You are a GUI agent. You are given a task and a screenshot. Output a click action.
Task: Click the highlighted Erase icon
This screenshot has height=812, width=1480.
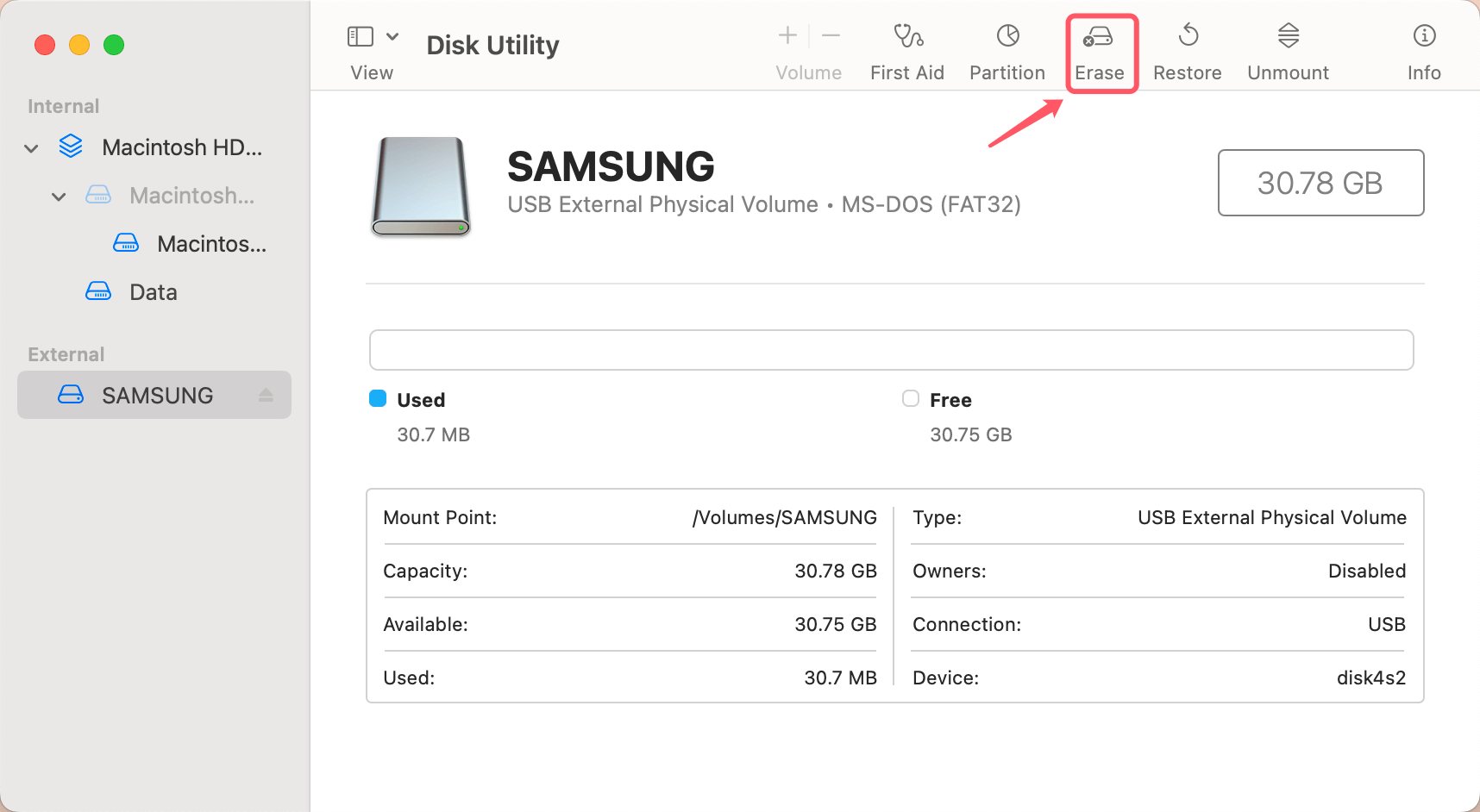(1101, 49)
